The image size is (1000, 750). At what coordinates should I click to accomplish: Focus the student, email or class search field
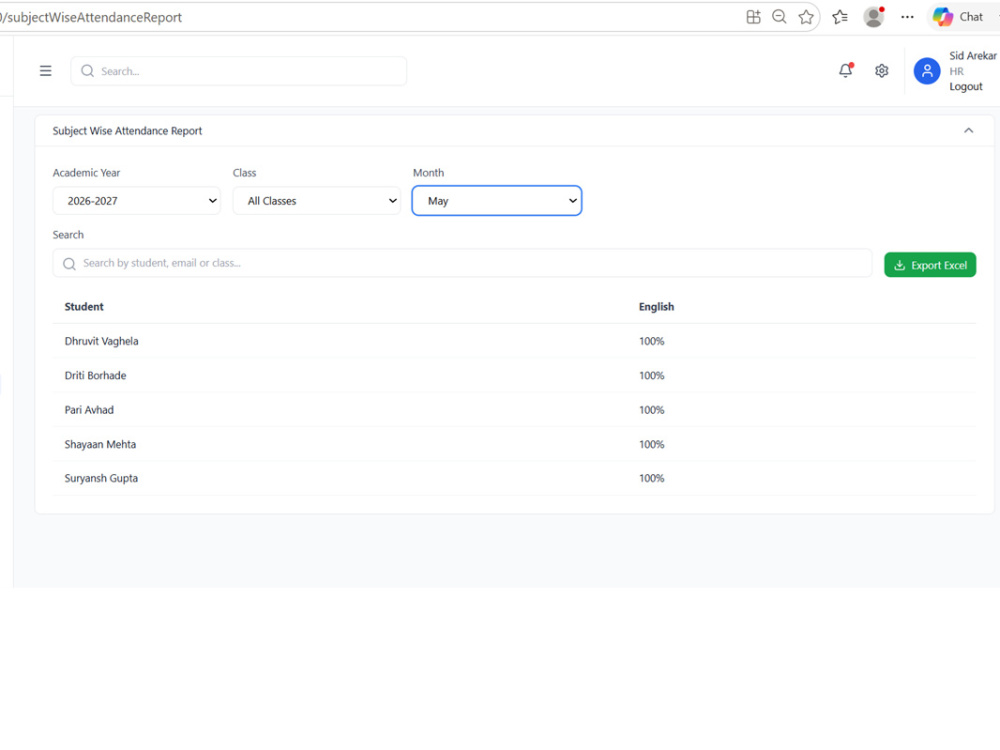pyautogui.click(x=462, y=263)
